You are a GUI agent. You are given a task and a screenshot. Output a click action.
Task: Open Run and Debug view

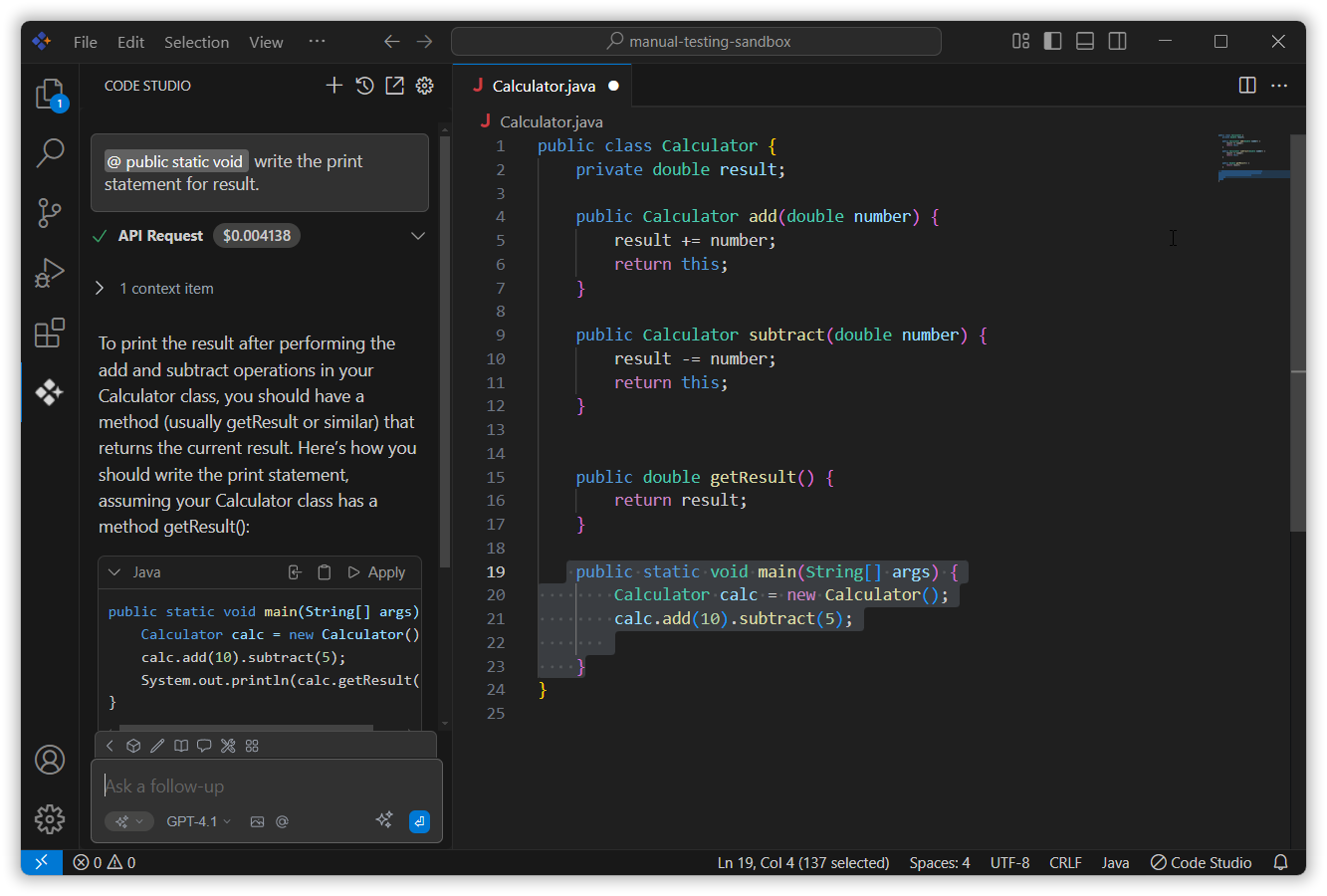(50, 272)
